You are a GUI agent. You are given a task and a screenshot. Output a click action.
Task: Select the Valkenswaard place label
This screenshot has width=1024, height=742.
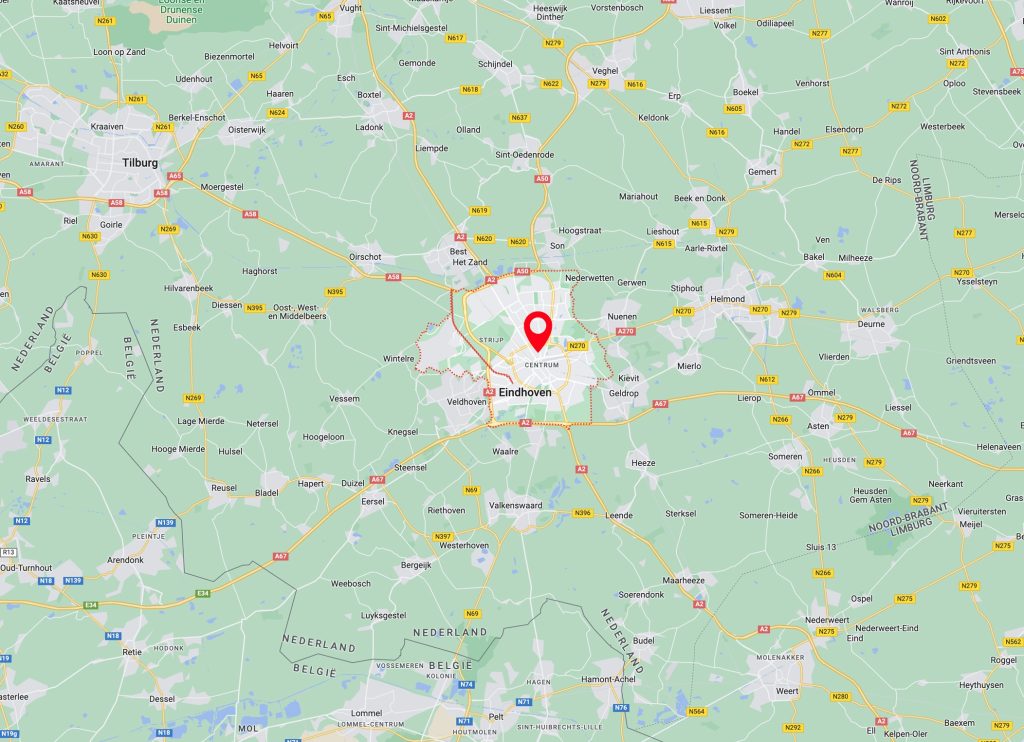point(516,505)
